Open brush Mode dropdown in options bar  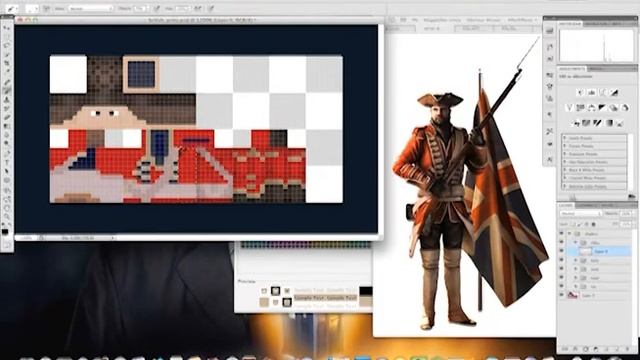coord(91,8)
